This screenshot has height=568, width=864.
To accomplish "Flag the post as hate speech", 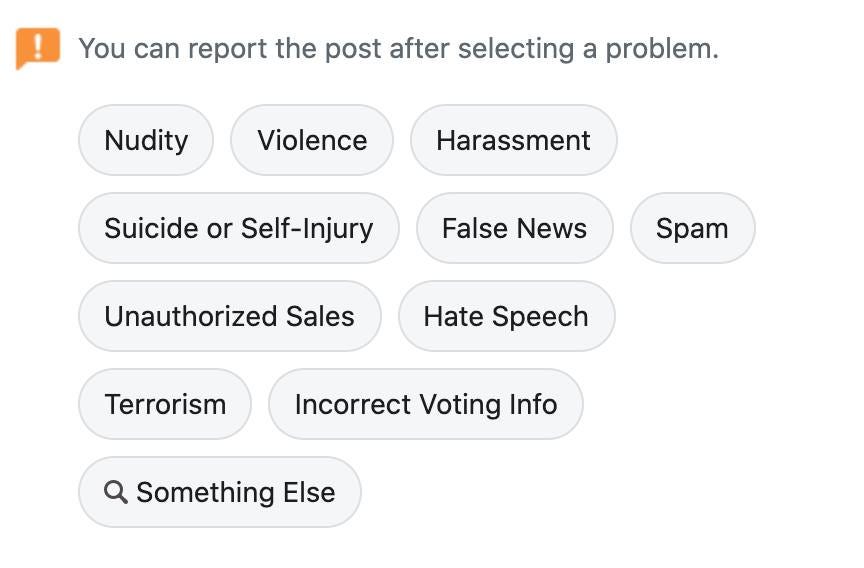I will pos(506,316).
